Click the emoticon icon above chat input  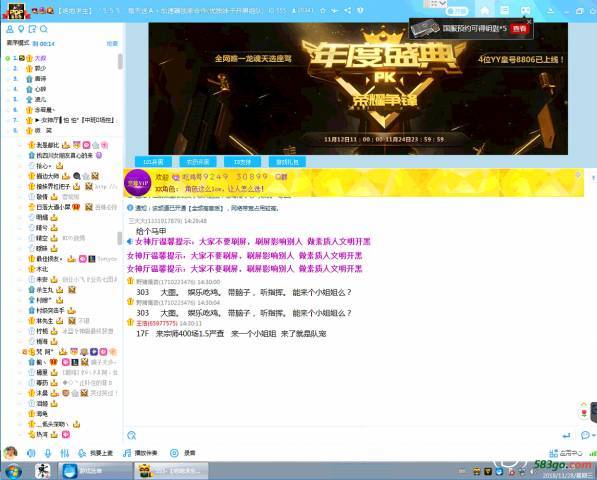(132, 435)
